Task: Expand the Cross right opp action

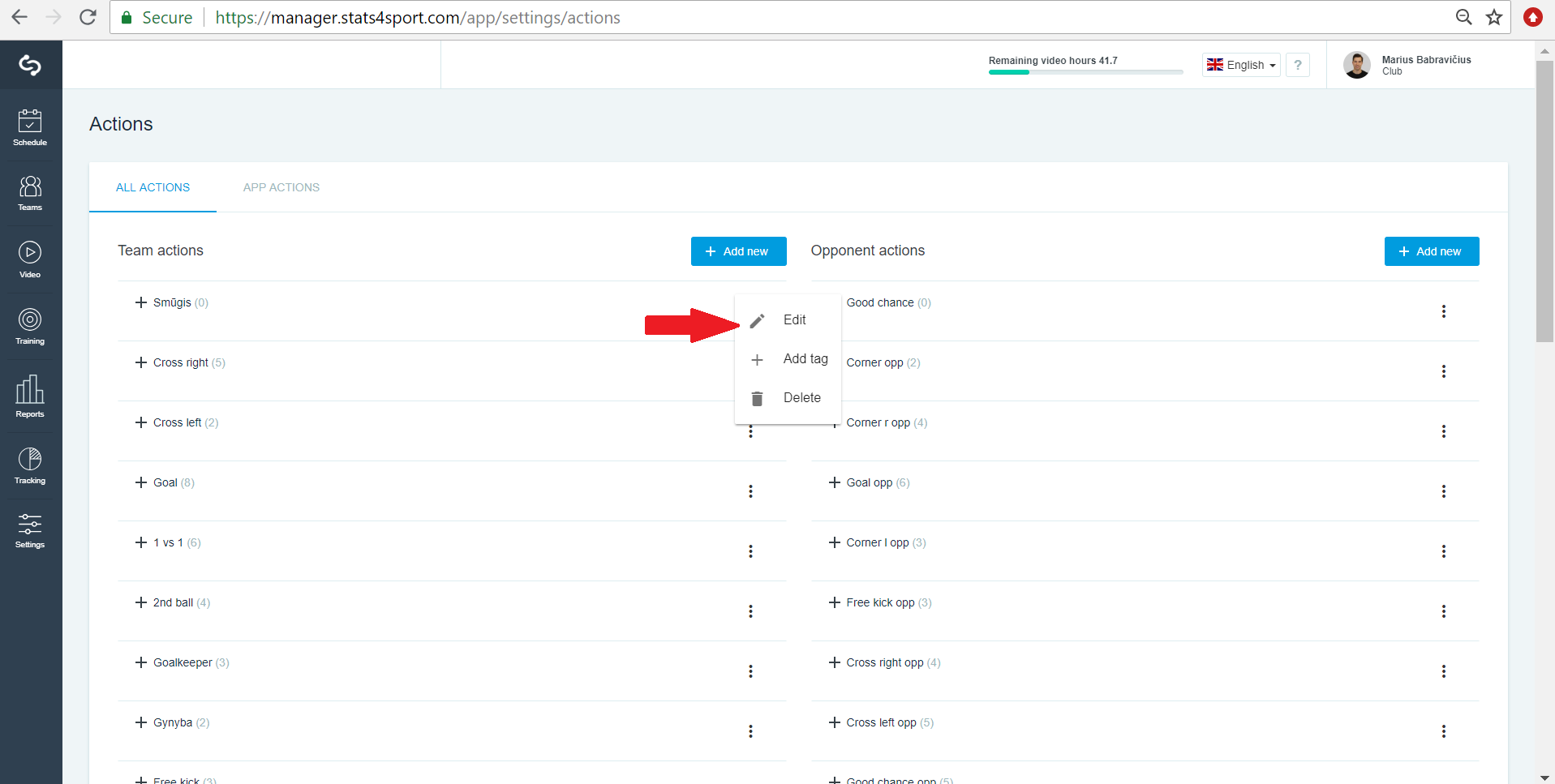Action: pyautogui.click(x=835, y=662)
